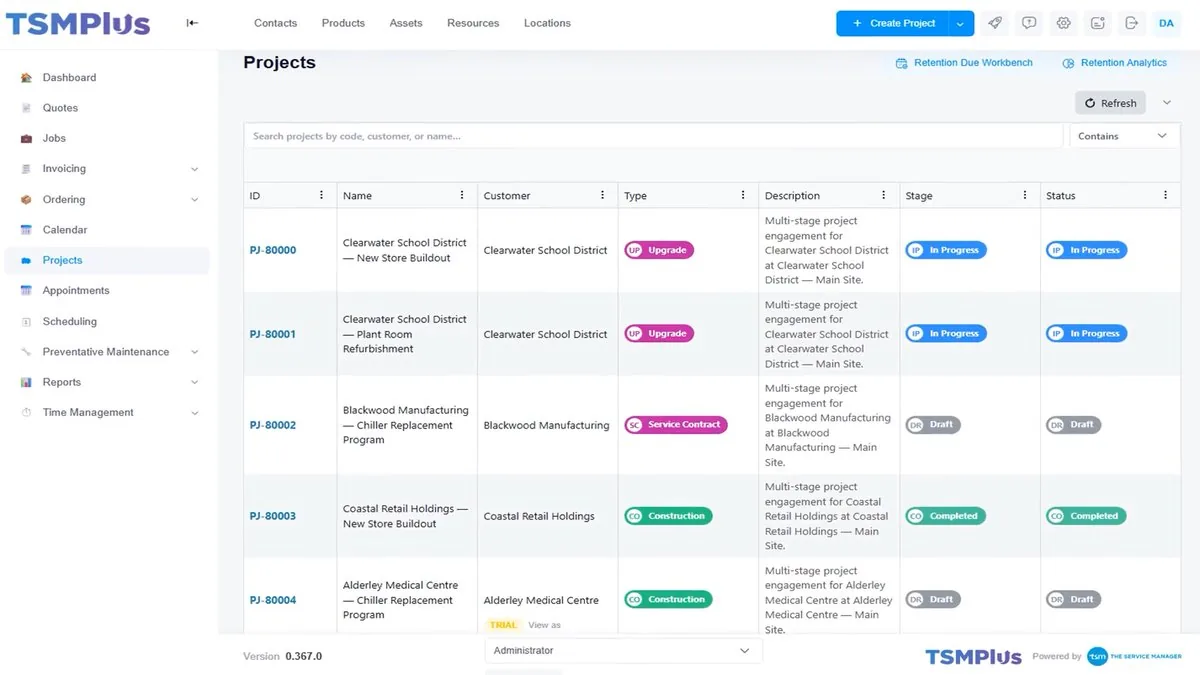Open project PJ-80000
Image resolution: width=1200 pixels, height=675 pixels.
(x=273, y=250)
